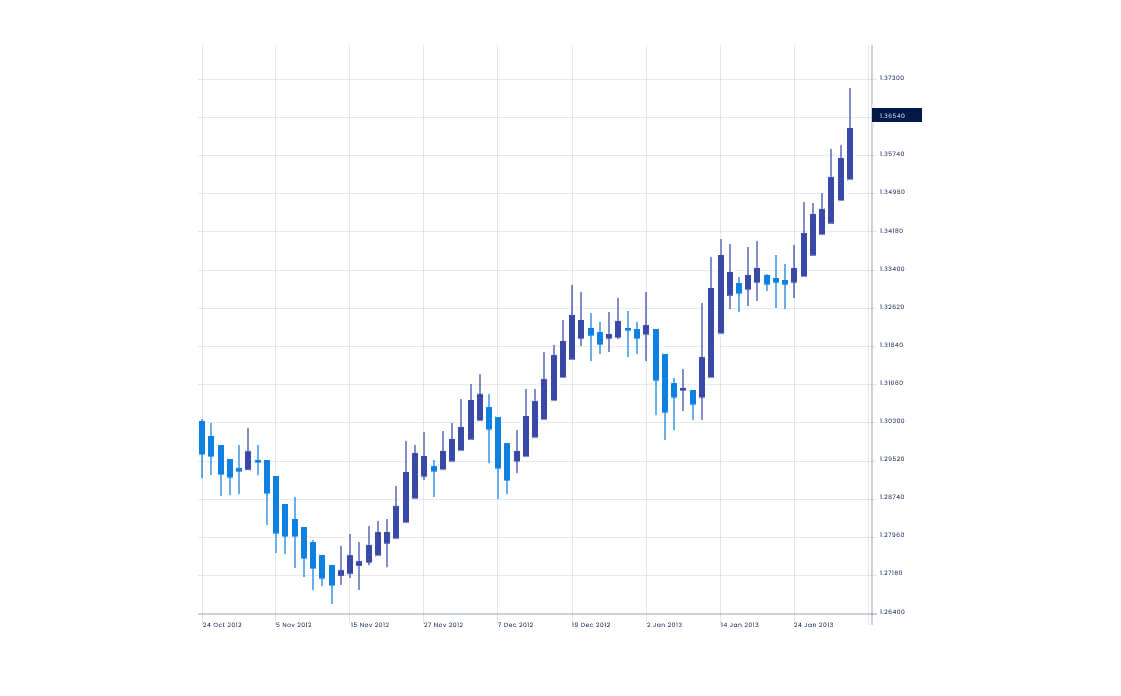The width and height of the screenshot is (1121, 696).
Task: Click the 1.28740 price axis label
Action: click(x=892, y=497)
